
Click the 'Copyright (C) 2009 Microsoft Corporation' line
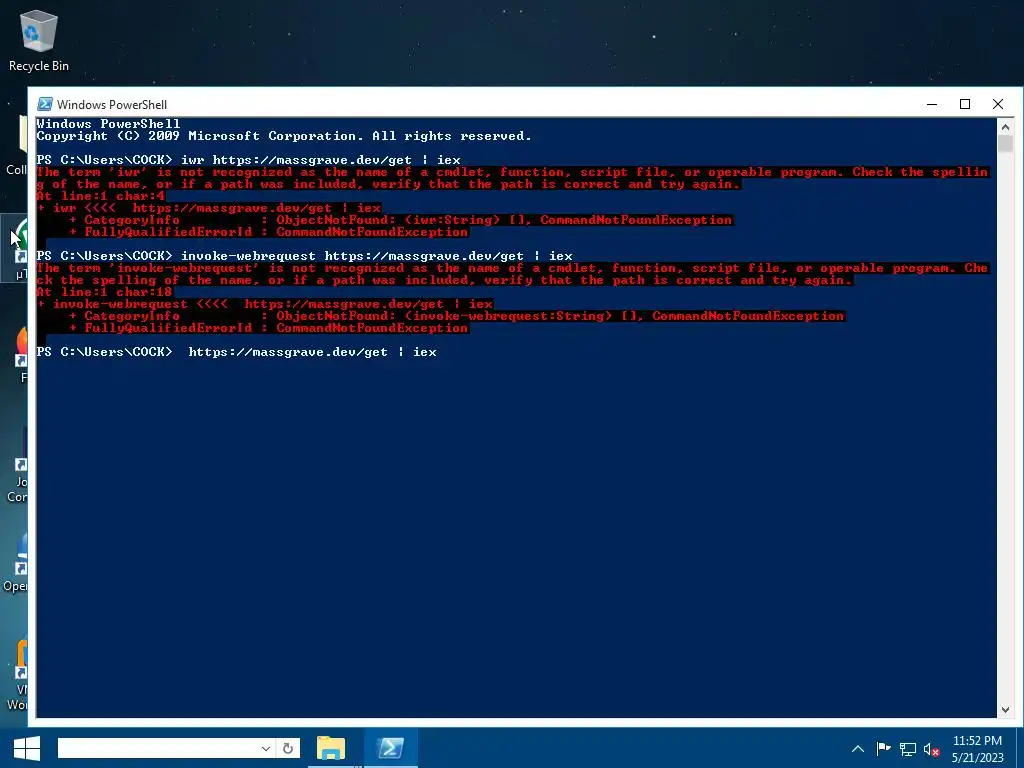pyautogui.click(x=284, y=136)
